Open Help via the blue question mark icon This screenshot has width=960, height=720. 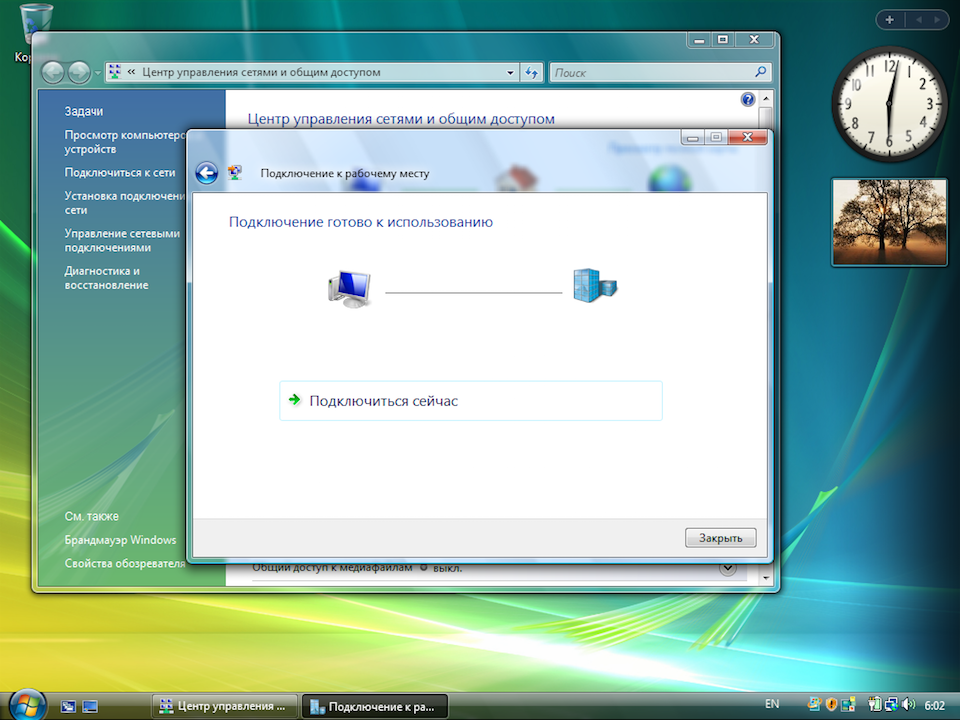coord(748,99)
